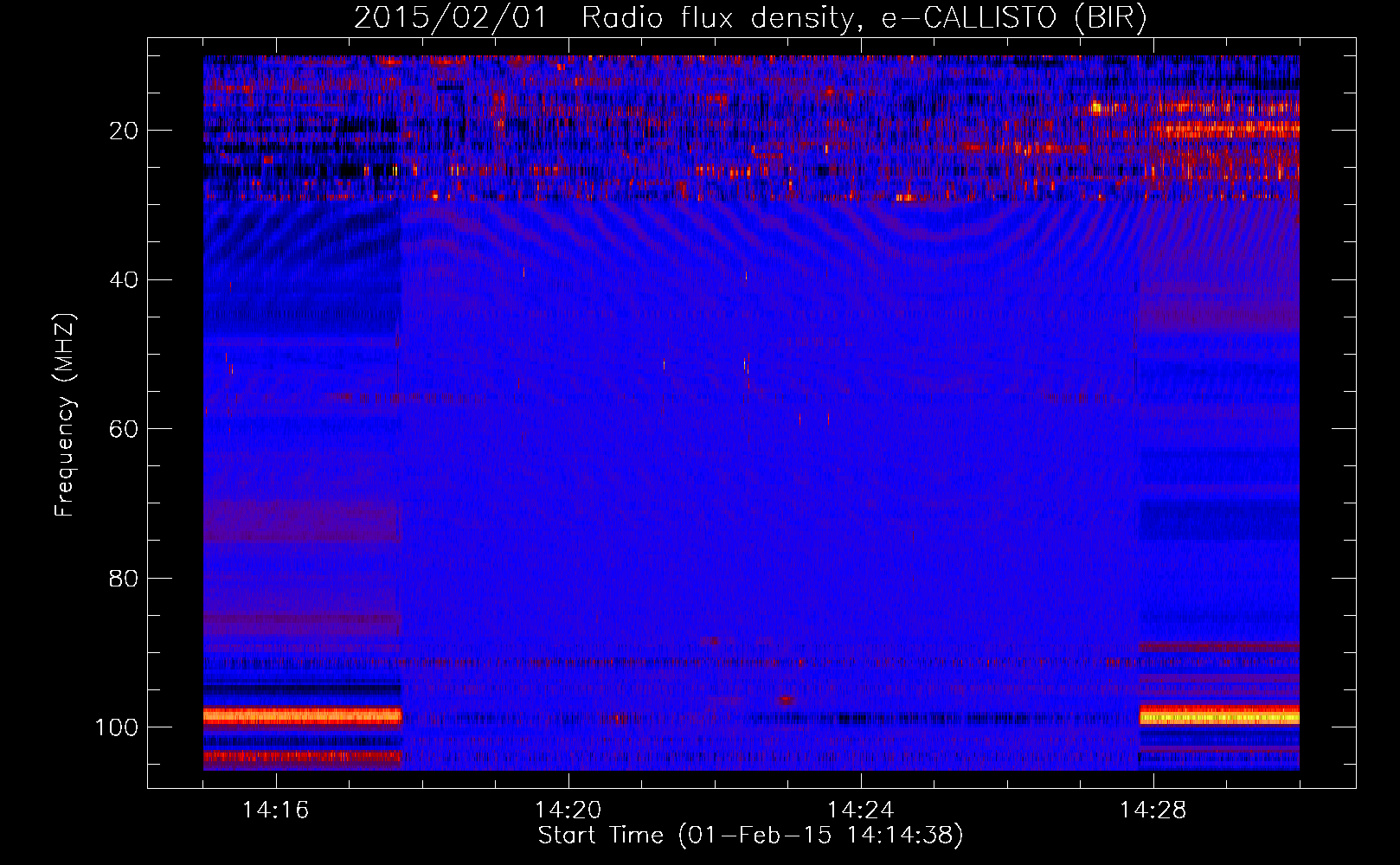Click the 40 frequency tick label
The height and width of the screenshot is (865, 1400).
[124, 280]
